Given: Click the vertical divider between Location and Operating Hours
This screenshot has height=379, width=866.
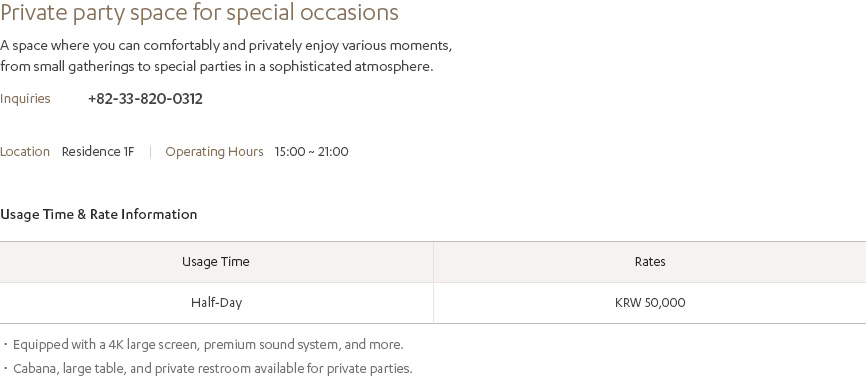Looking at the screenshot, I should (x=150, y=152).
